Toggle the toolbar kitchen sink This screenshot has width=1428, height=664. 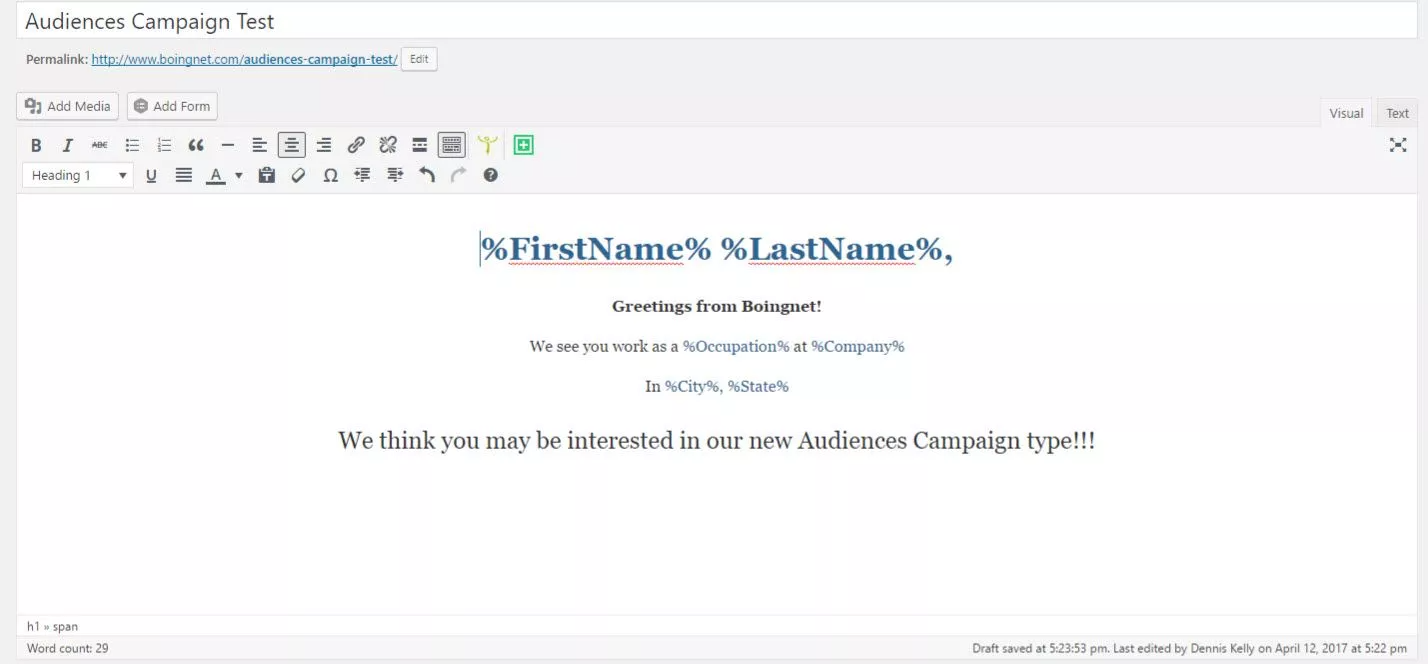(452, 146)
